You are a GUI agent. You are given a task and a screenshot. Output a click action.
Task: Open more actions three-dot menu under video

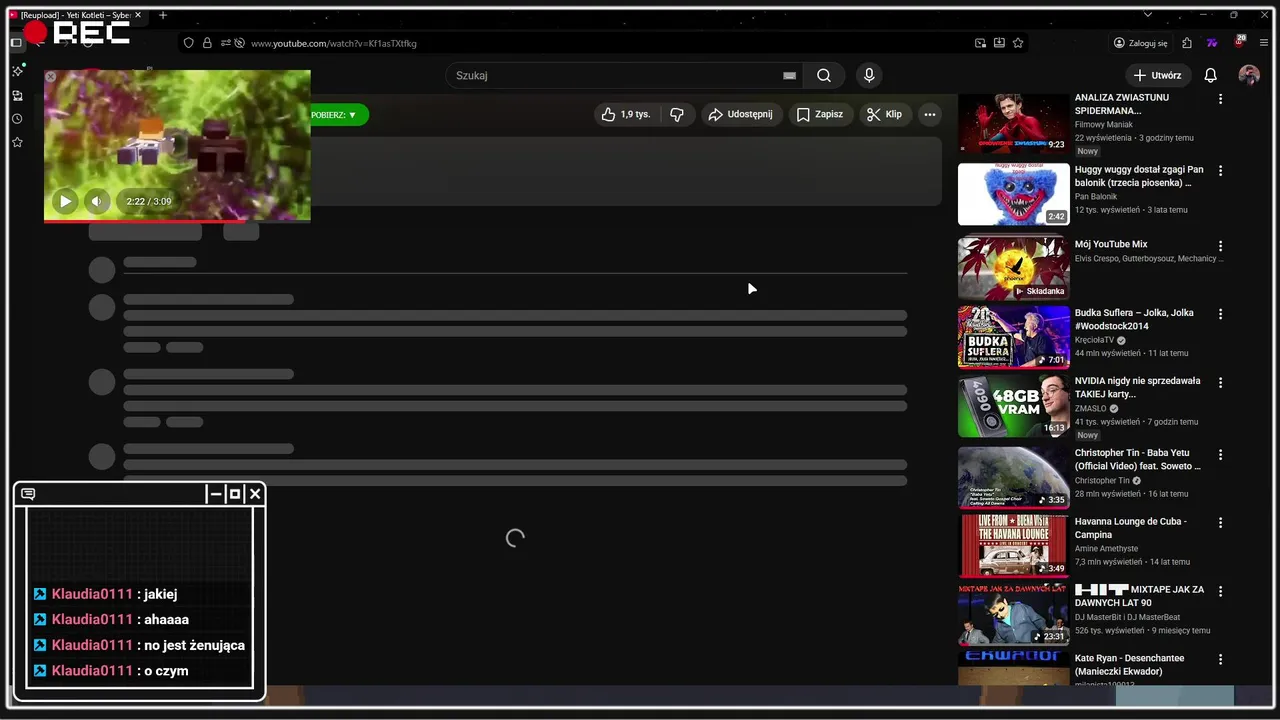930,114
